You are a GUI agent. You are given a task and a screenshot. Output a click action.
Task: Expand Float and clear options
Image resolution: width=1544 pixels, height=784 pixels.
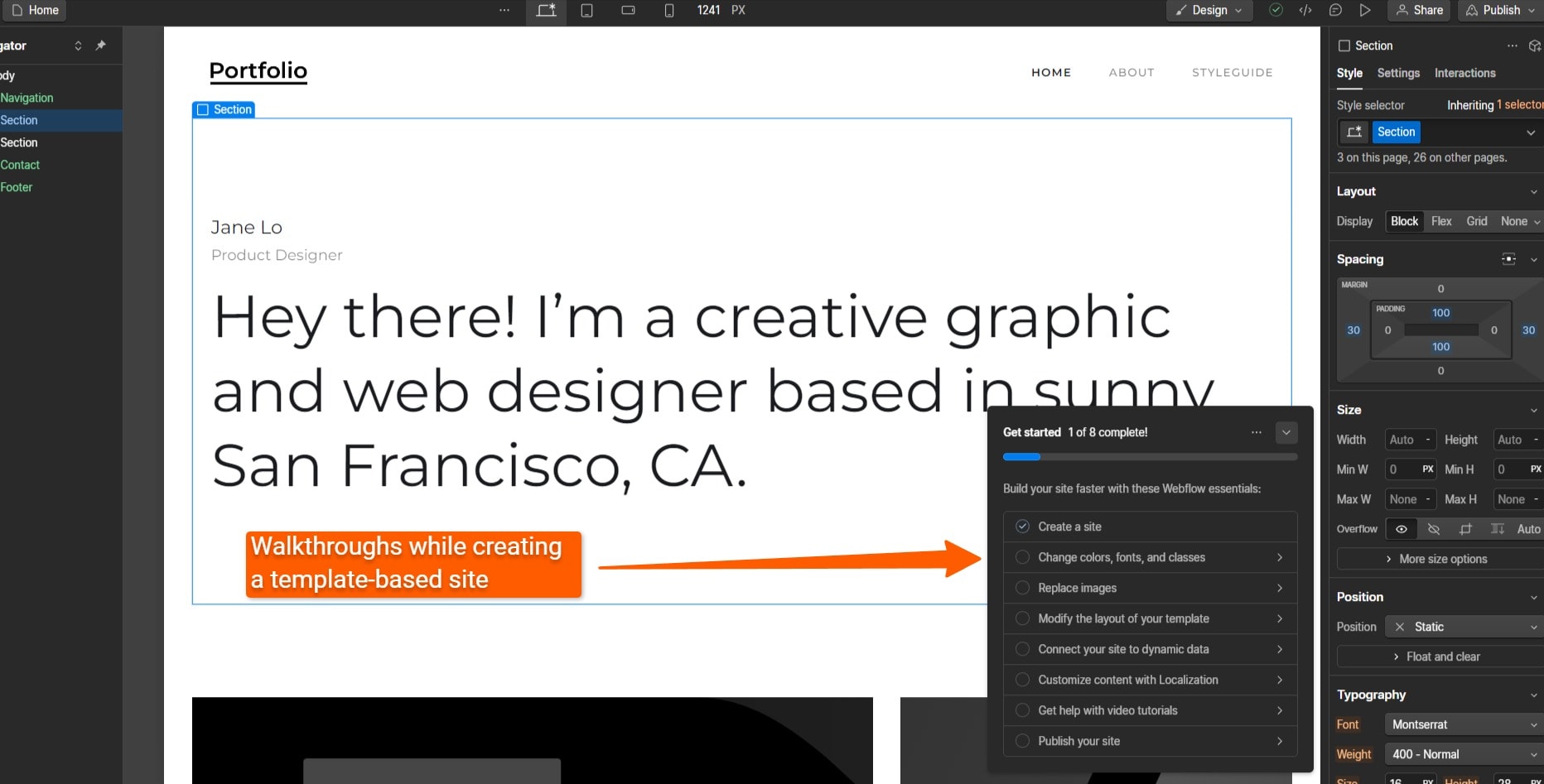click(x=1440, y=657)
